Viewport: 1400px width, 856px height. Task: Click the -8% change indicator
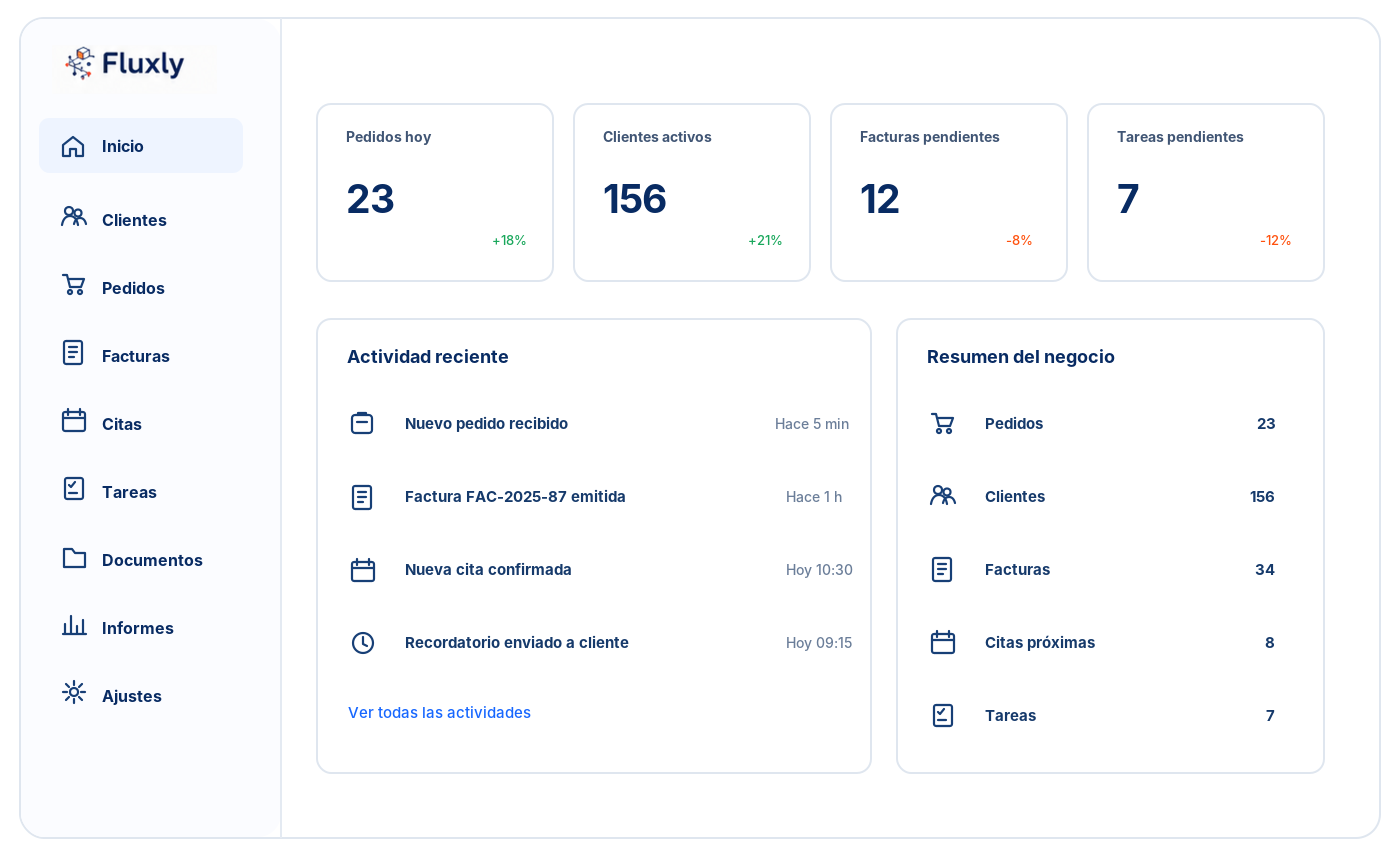pos(1019,240)
